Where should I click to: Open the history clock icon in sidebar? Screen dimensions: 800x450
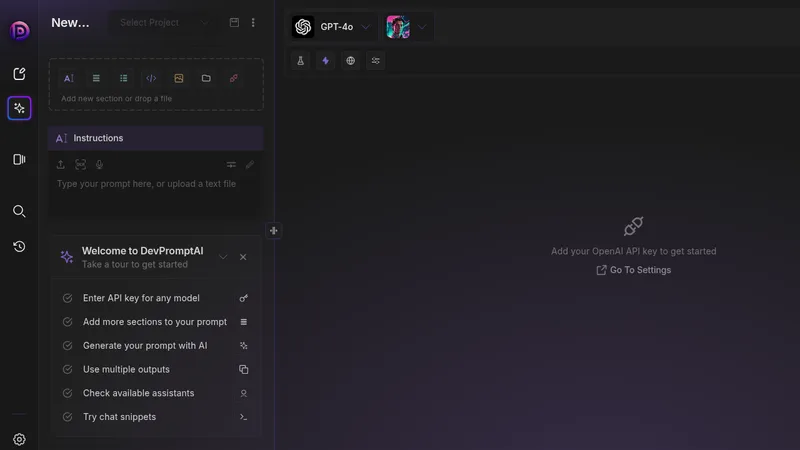19,246
